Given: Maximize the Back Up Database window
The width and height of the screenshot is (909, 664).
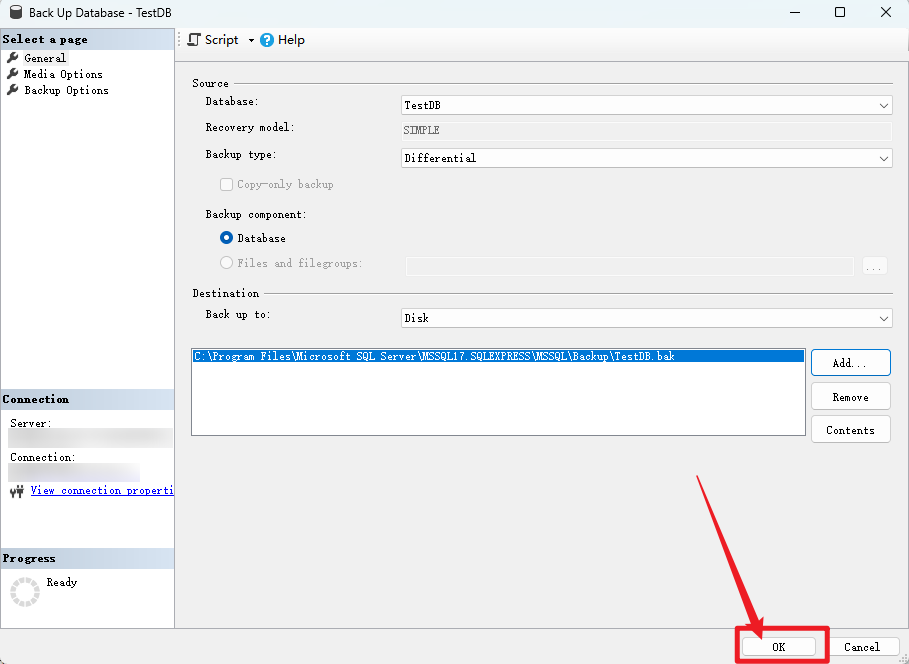Looking at the screenshot, I should pos(840,12).
